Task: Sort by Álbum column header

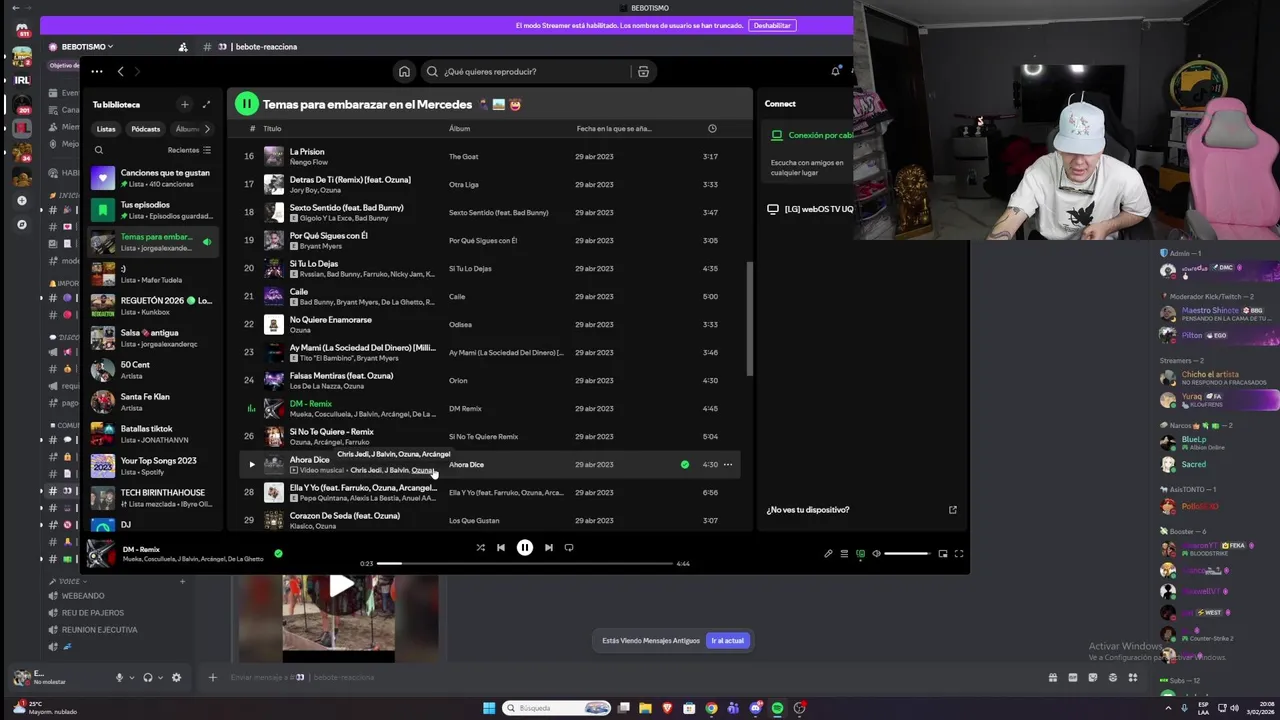Action: tap(459, 128)
